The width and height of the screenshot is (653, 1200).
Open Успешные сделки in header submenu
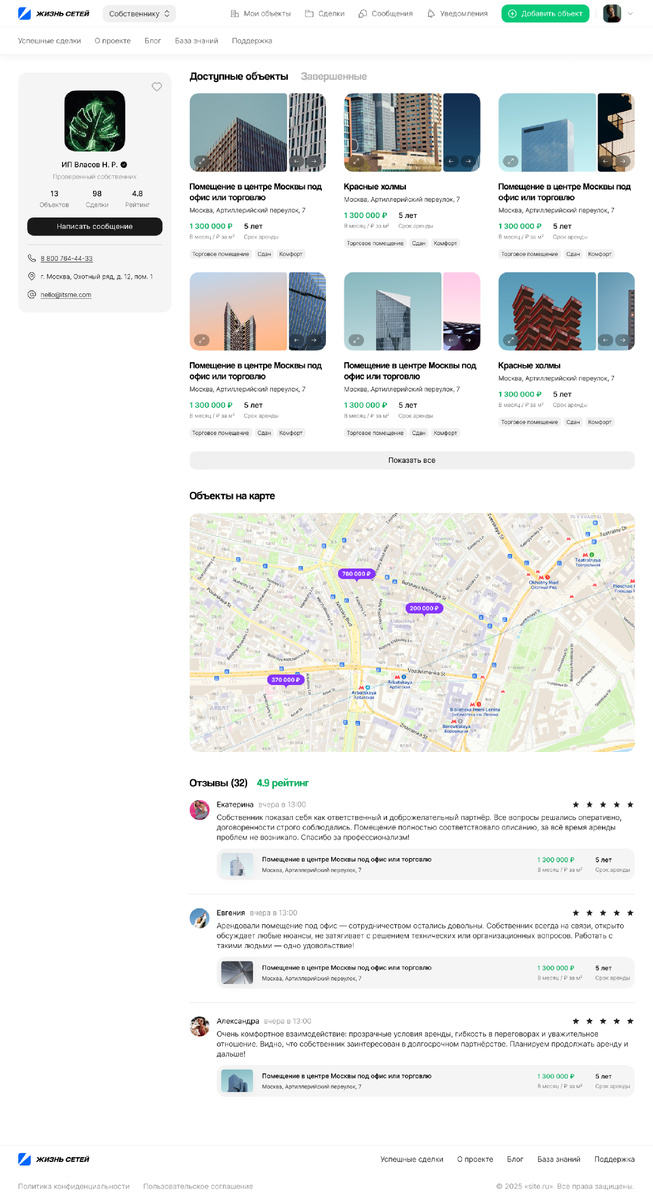tap(49, 41)
